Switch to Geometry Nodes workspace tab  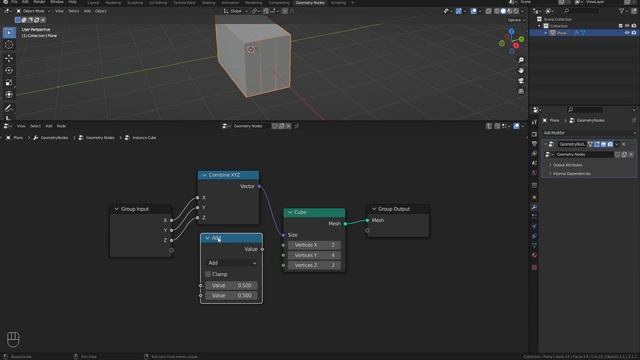click(310, 2)
